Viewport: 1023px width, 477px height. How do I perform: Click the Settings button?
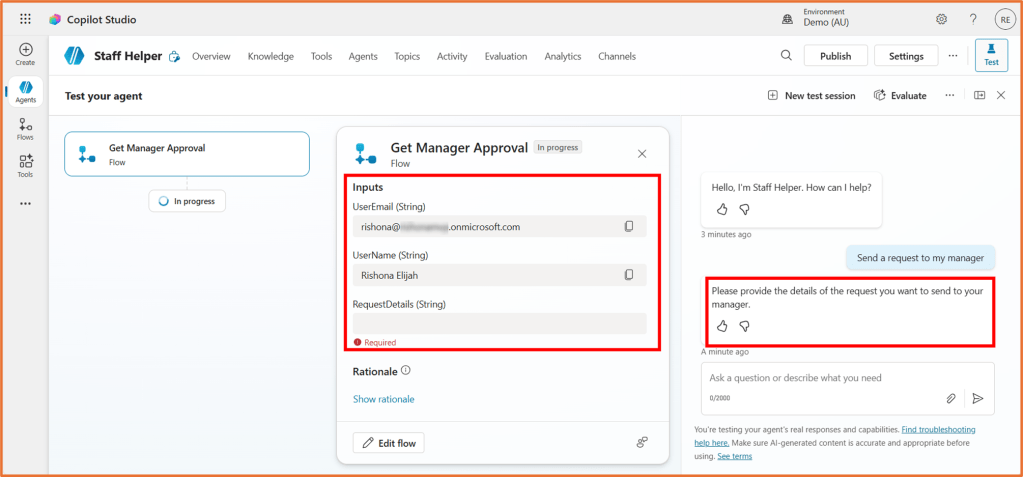pyautogui.click(x=906, y=56)
